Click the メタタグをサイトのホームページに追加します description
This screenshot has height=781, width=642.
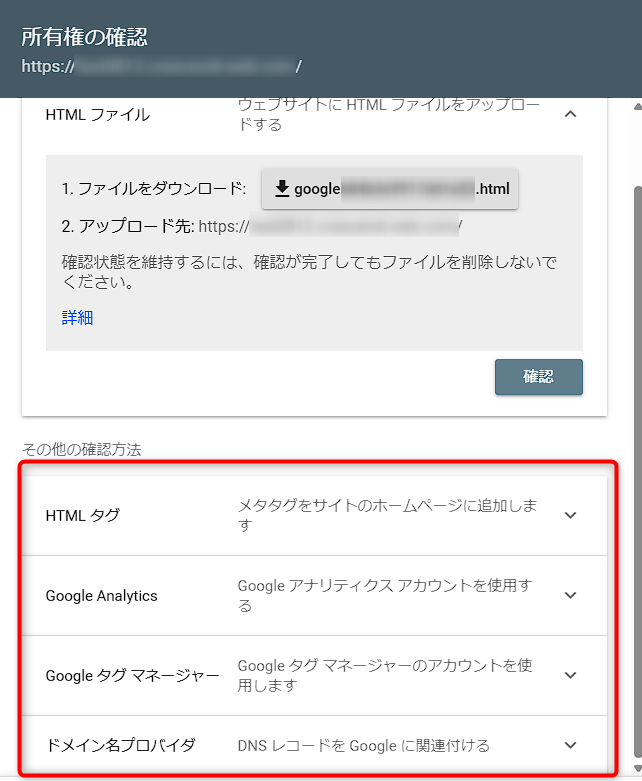pyautogui.click(x=387, y=515)
